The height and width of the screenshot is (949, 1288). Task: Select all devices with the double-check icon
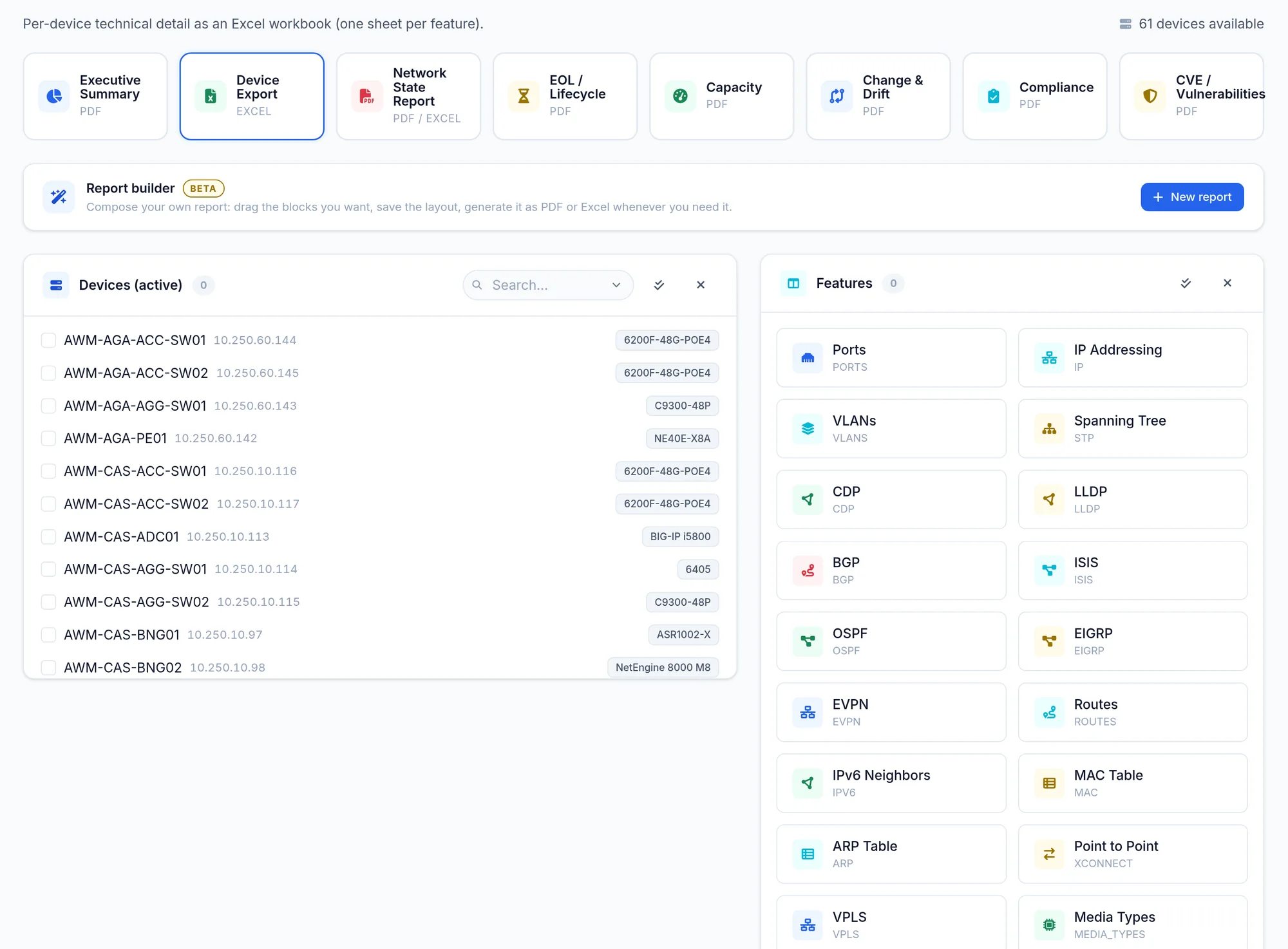click(x=659, y=285)
